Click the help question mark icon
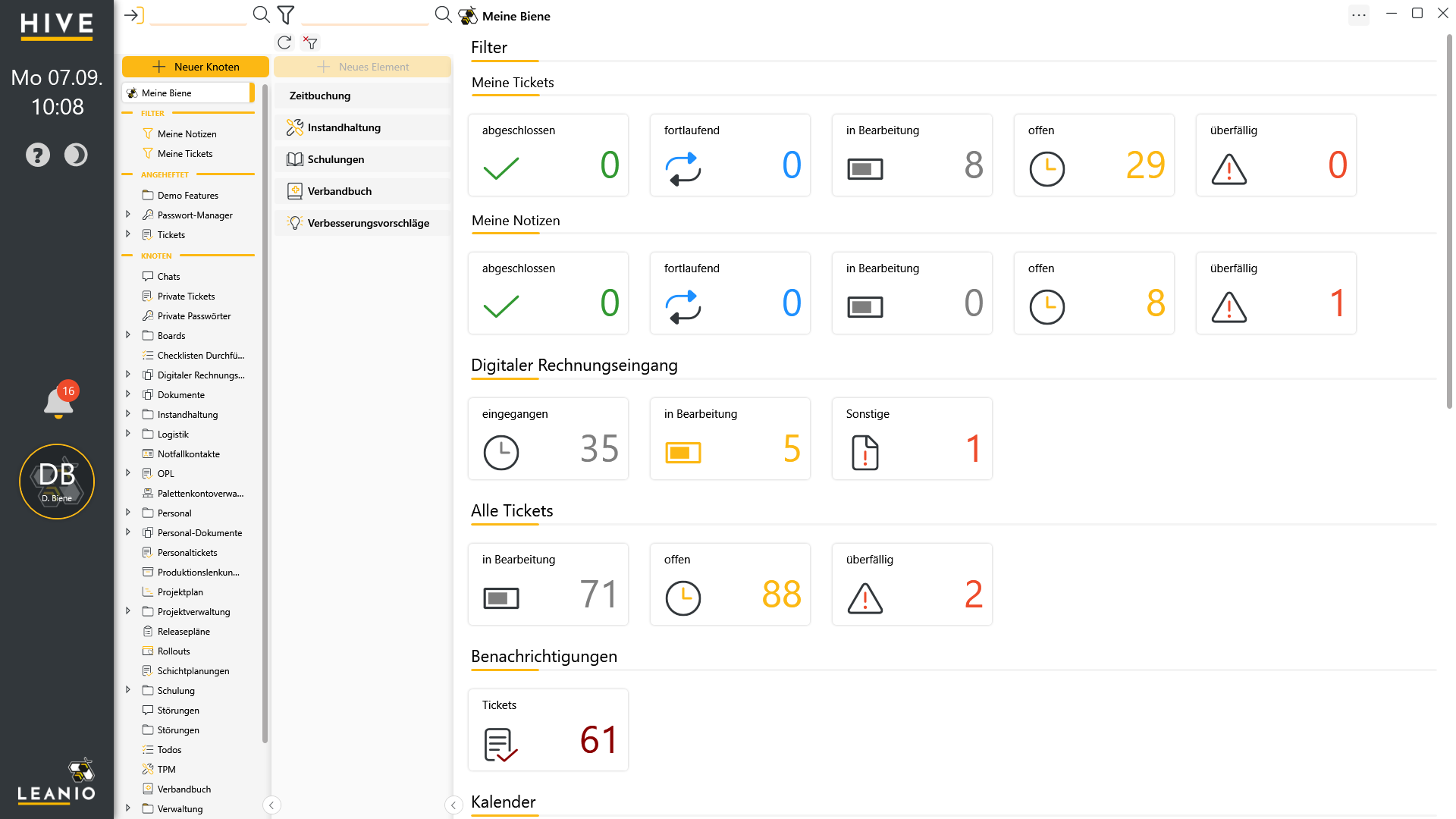The height and width of the screenshot is (819, 1456). [x=38, y=155]
